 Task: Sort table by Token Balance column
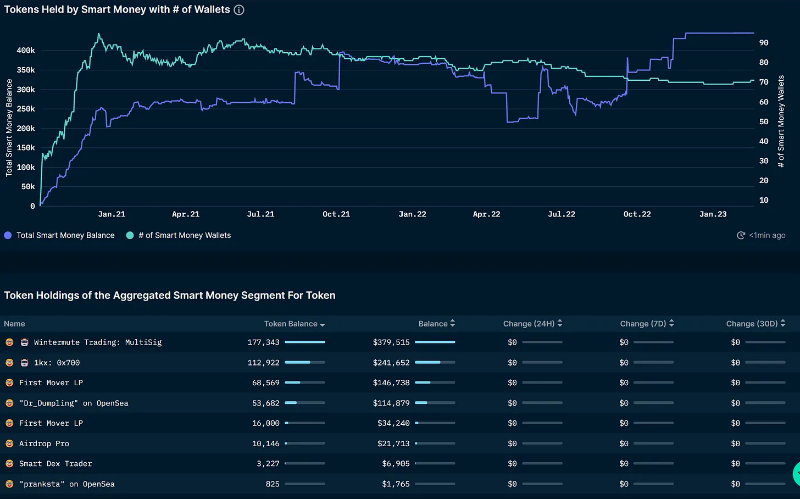click(292, 323)
